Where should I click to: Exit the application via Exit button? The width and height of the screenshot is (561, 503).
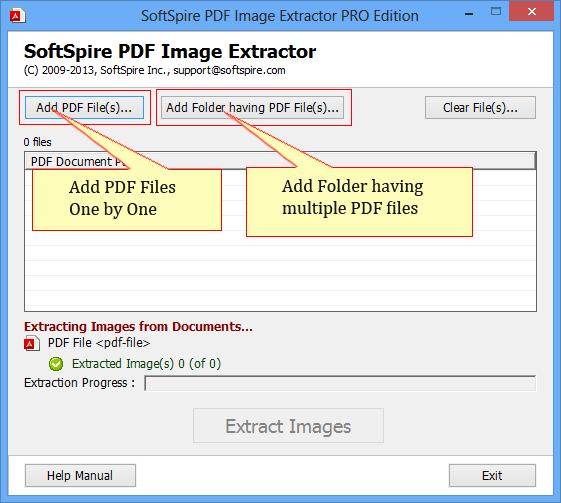[492, 475]
